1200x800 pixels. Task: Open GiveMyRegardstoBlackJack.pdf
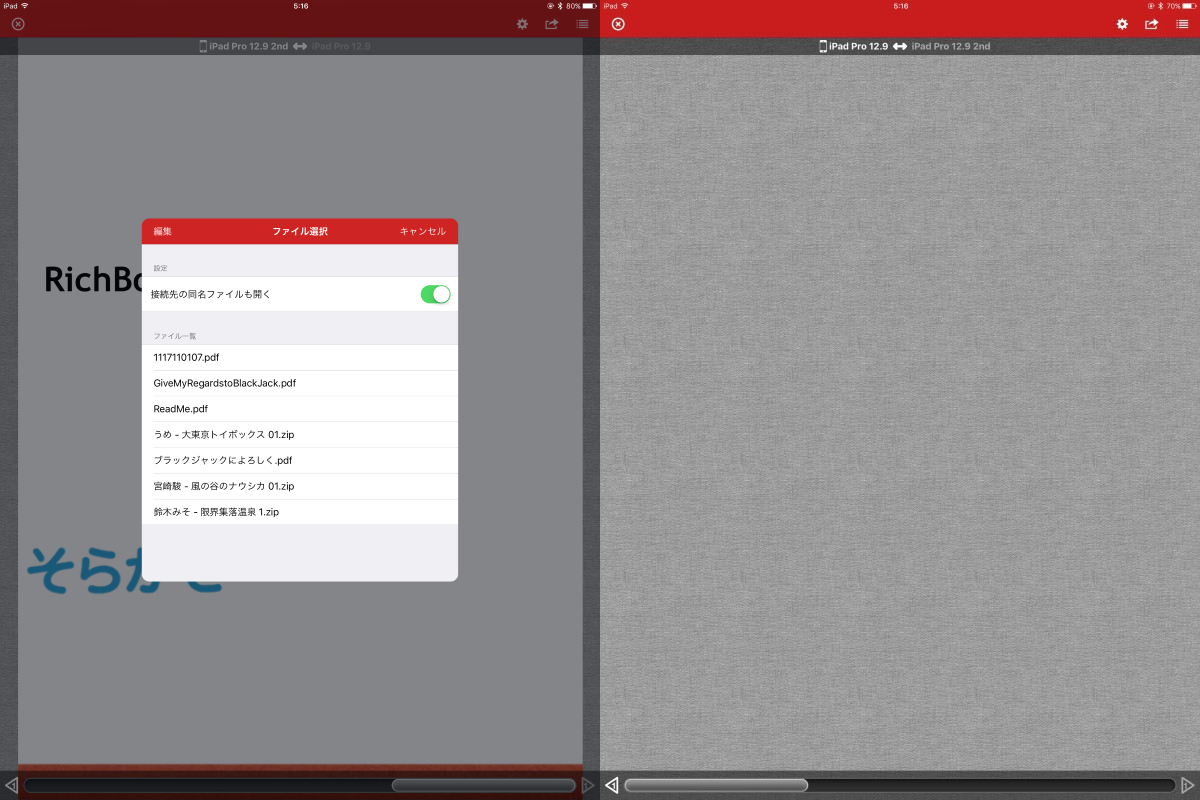point(300,383)
